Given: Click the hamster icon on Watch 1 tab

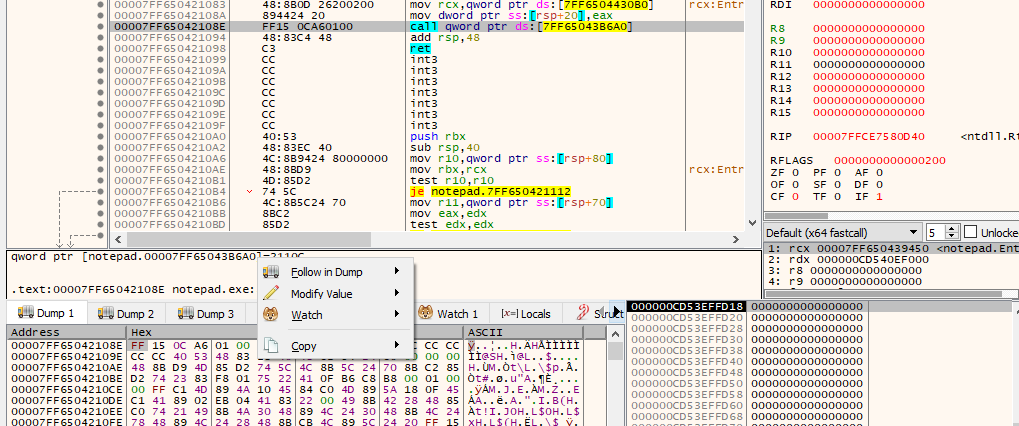Looking at the screenshot, I should coord(425,314).
